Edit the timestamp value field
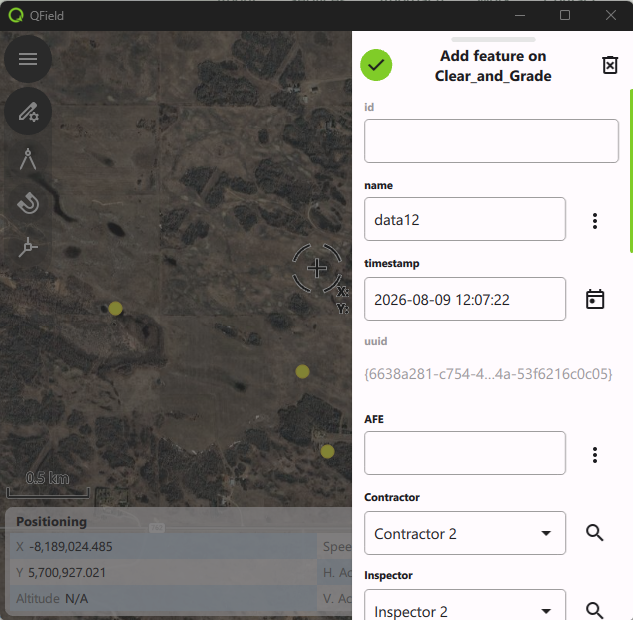This screenshot has width=633, height=620. [465, 299]
